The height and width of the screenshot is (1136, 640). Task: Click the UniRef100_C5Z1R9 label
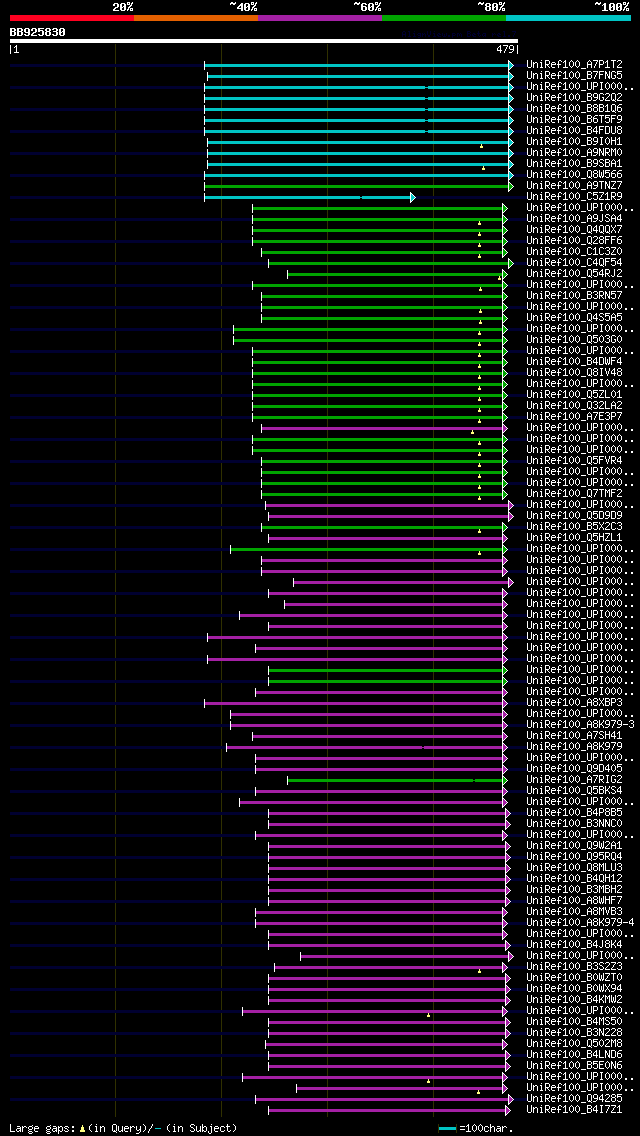[x=574, y=196]
